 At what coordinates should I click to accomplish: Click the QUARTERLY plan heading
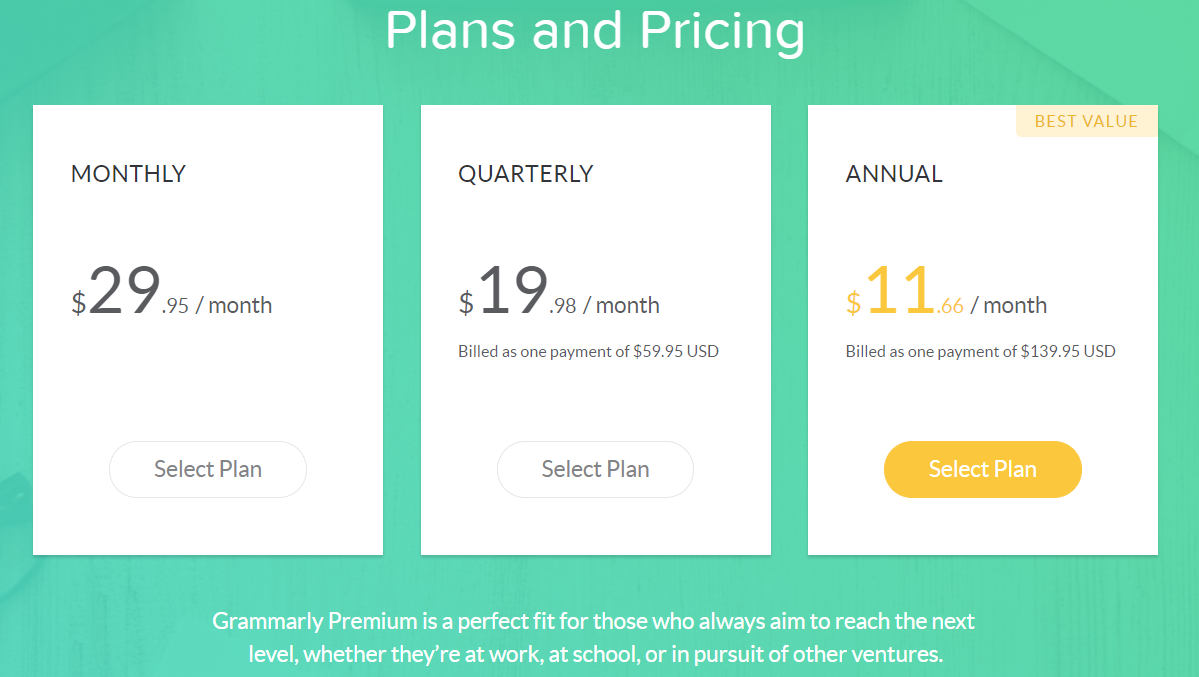(526, 174)
